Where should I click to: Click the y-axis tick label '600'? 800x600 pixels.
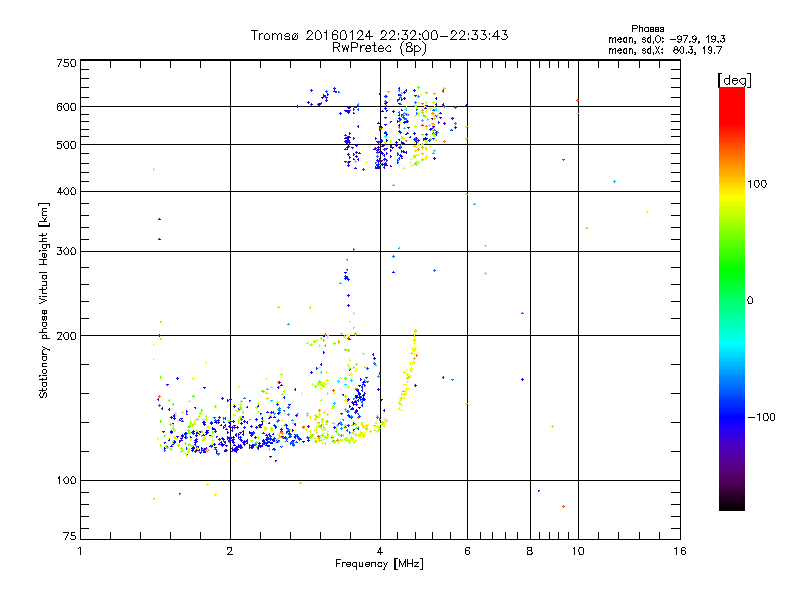click(66, 107)
